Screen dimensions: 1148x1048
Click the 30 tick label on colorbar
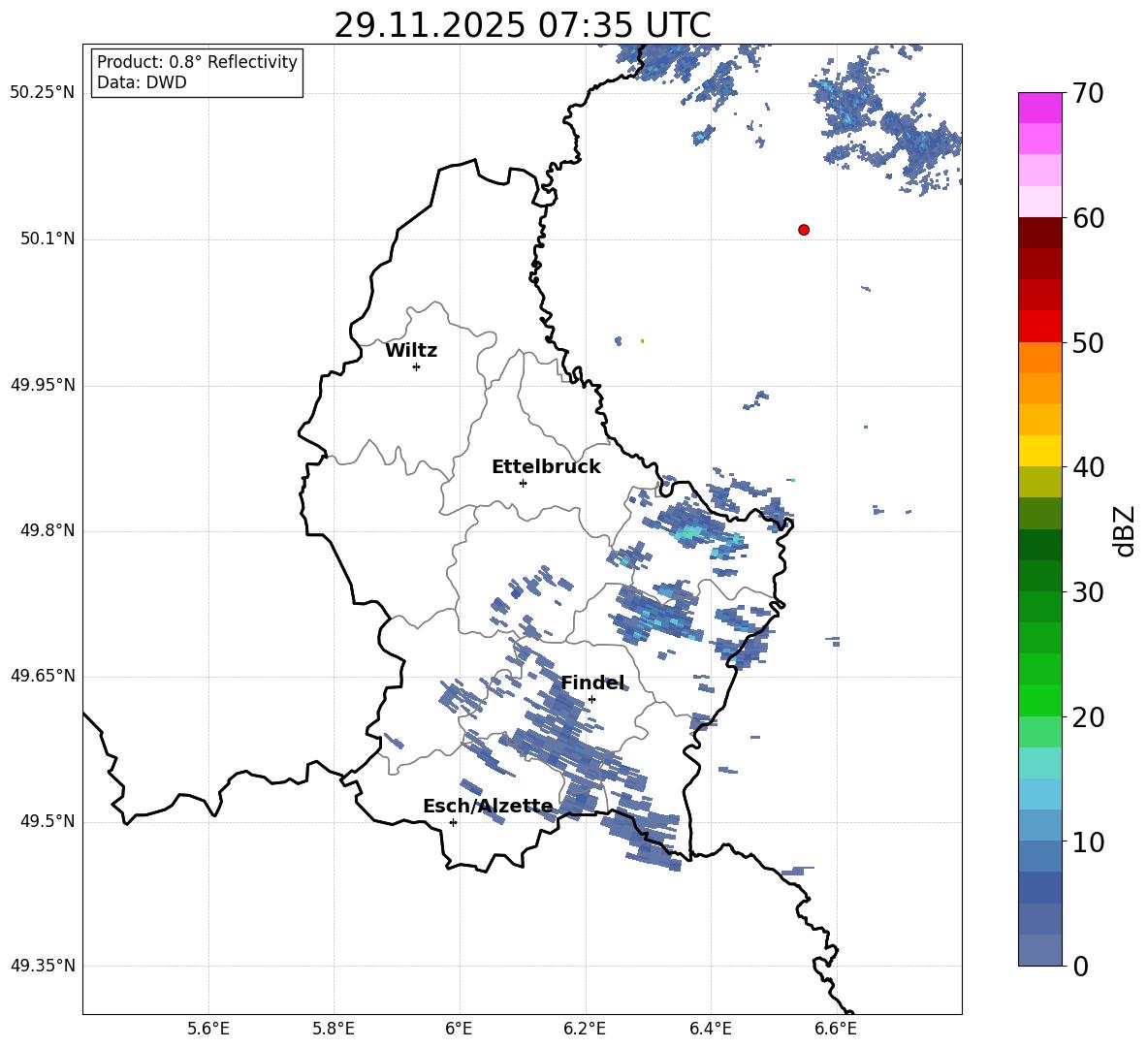[1088, 592]
